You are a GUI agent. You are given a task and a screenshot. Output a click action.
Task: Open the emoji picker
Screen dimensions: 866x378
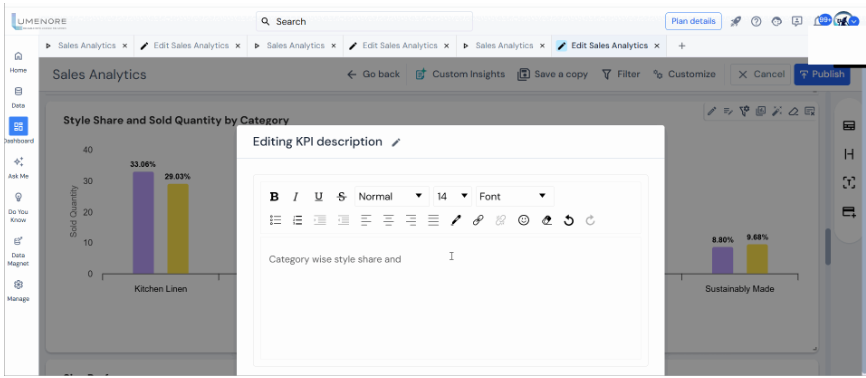(x=524, y=220)
